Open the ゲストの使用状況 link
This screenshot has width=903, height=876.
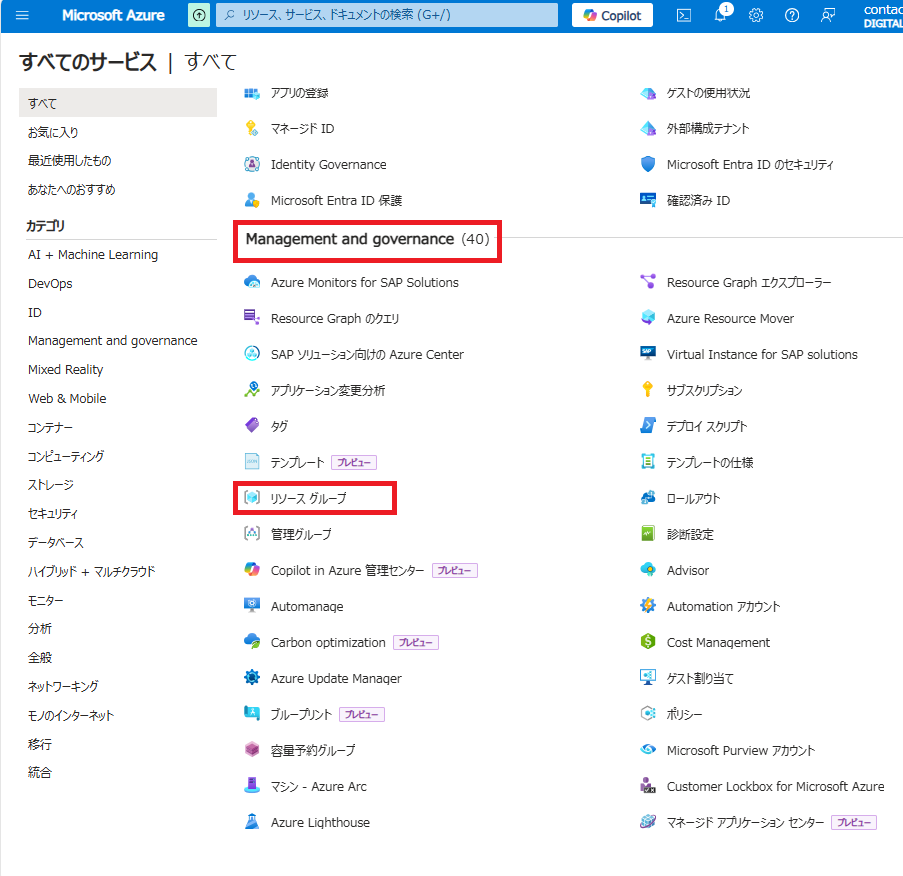point(708,93)
